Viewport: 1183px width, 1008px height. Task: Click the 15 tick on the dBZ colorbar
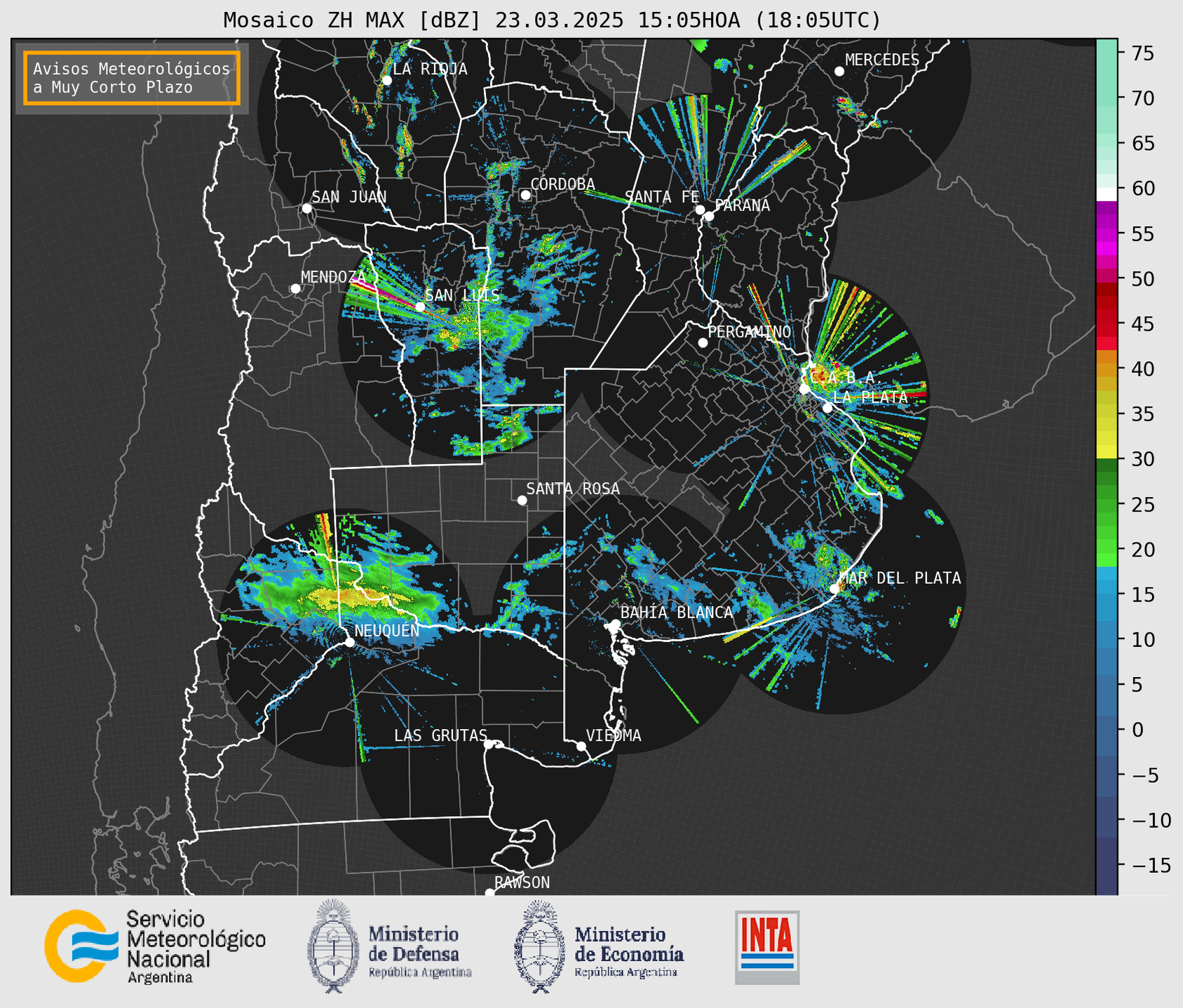1142,594
